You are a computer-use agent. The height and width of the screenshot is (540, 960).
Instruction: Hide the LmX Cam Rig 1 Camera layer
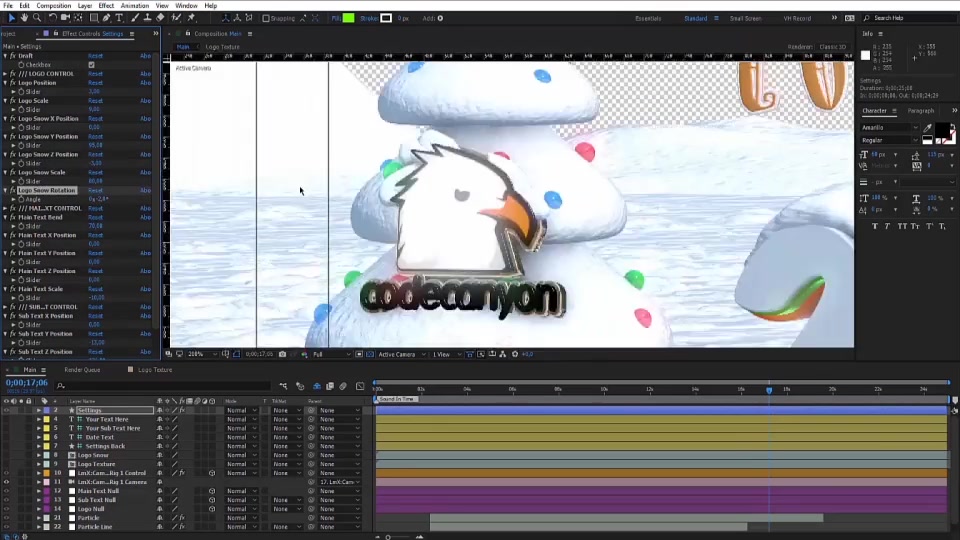[6, 482]
